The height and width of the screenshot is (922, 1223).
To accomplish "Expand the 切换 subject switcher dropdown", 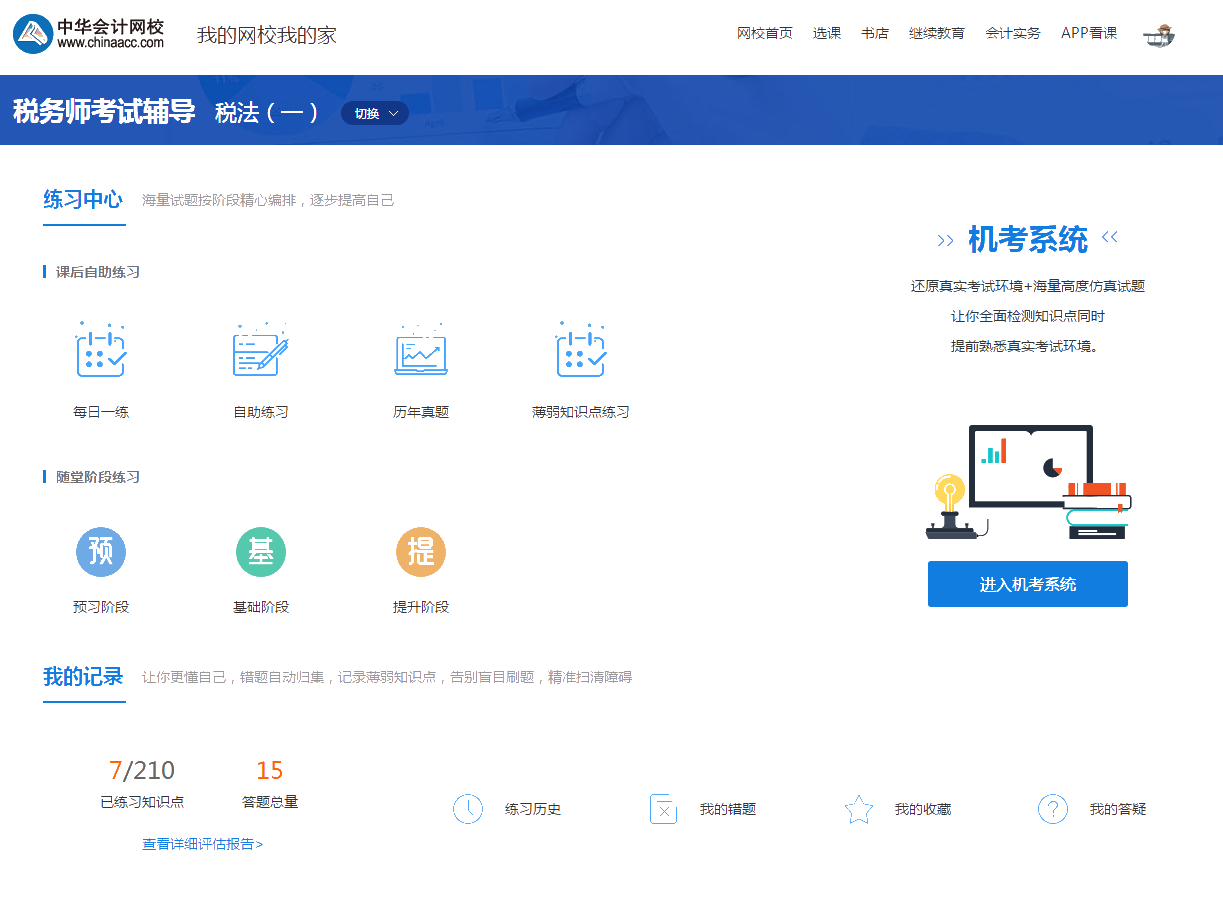I will pyautogui.click(x=374, y=113).
